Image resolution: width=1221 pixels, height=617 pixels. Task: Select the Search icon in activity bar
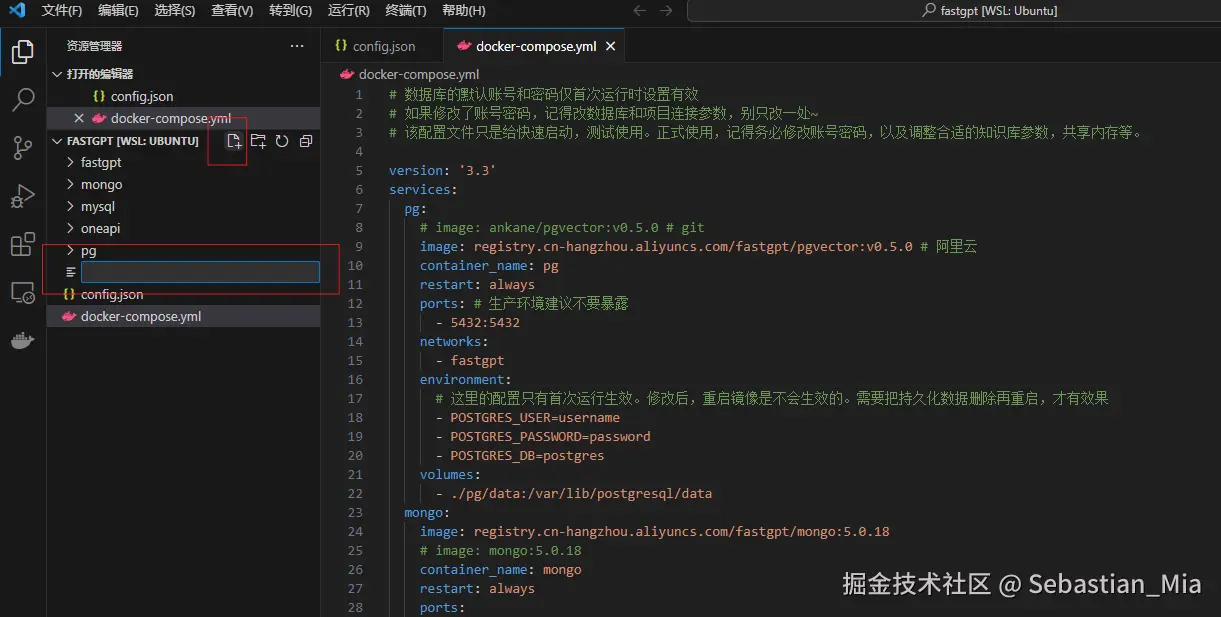[22, 99]
